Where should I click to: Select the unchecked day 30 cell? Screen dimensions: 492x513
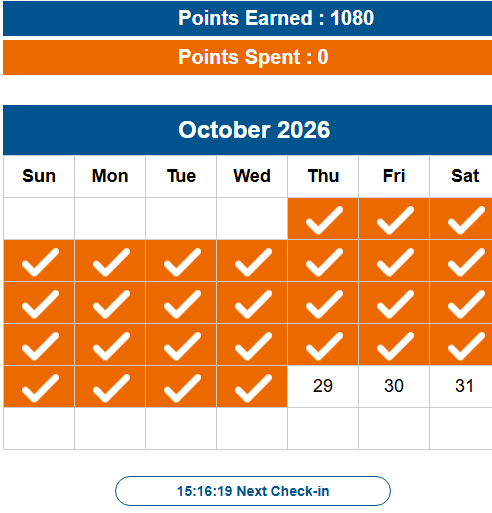click(x=394, y=387)
